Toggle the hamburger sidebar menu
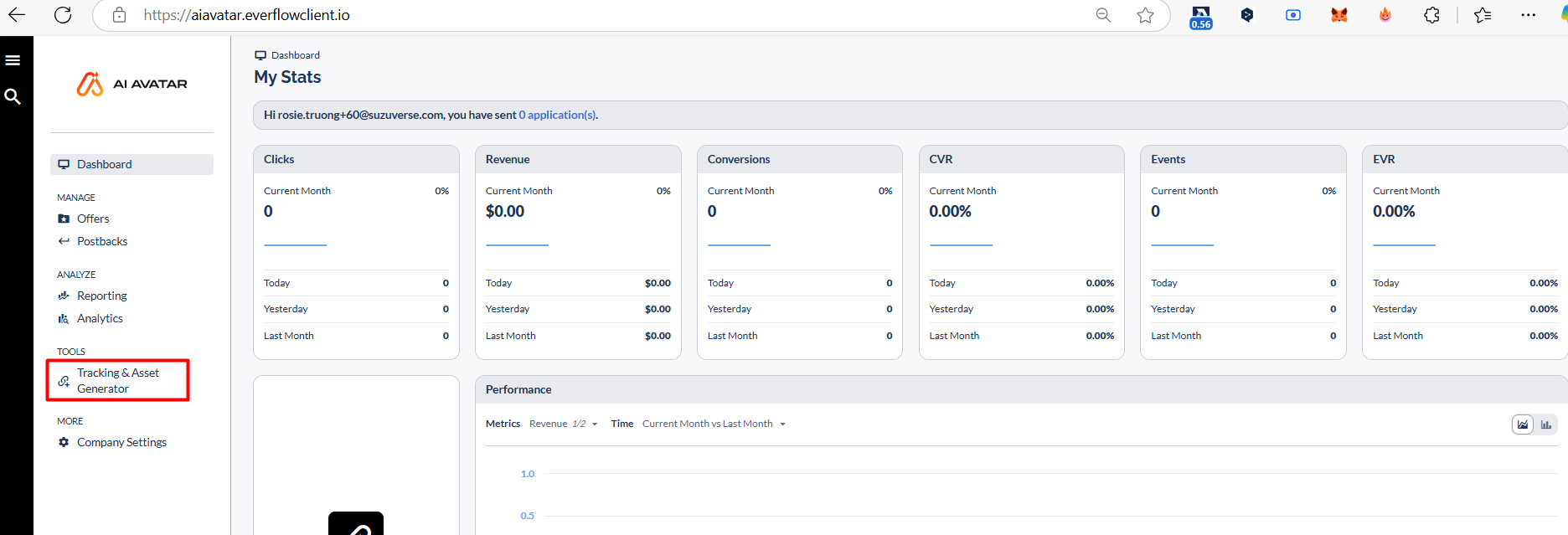The height and width of the screenshot is (535, 1568). click(x=13, y=60)
